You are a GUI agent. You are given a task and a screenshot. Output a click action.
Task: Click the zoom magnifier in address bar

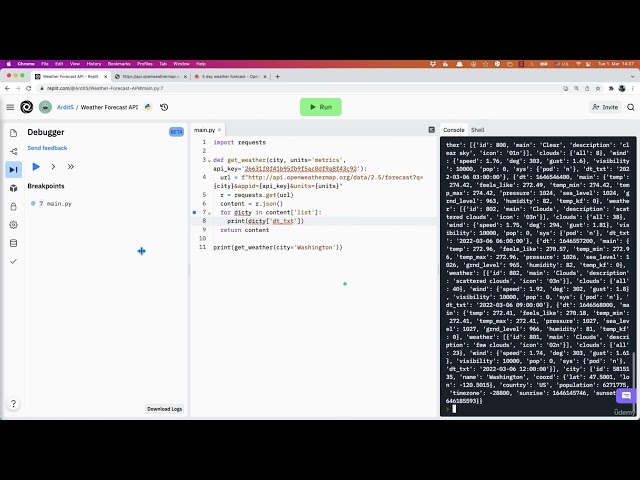point(576,88)
